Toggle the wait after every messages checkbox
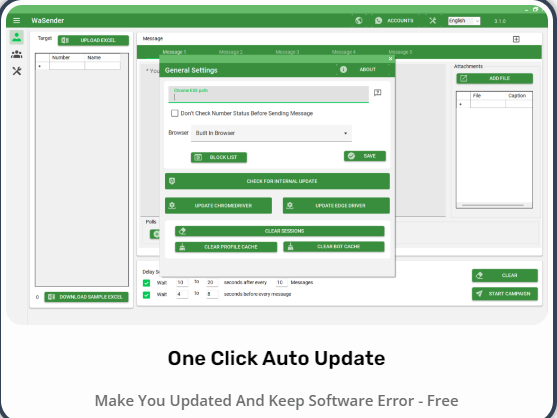Screen dimensions: 557x418 146,283
